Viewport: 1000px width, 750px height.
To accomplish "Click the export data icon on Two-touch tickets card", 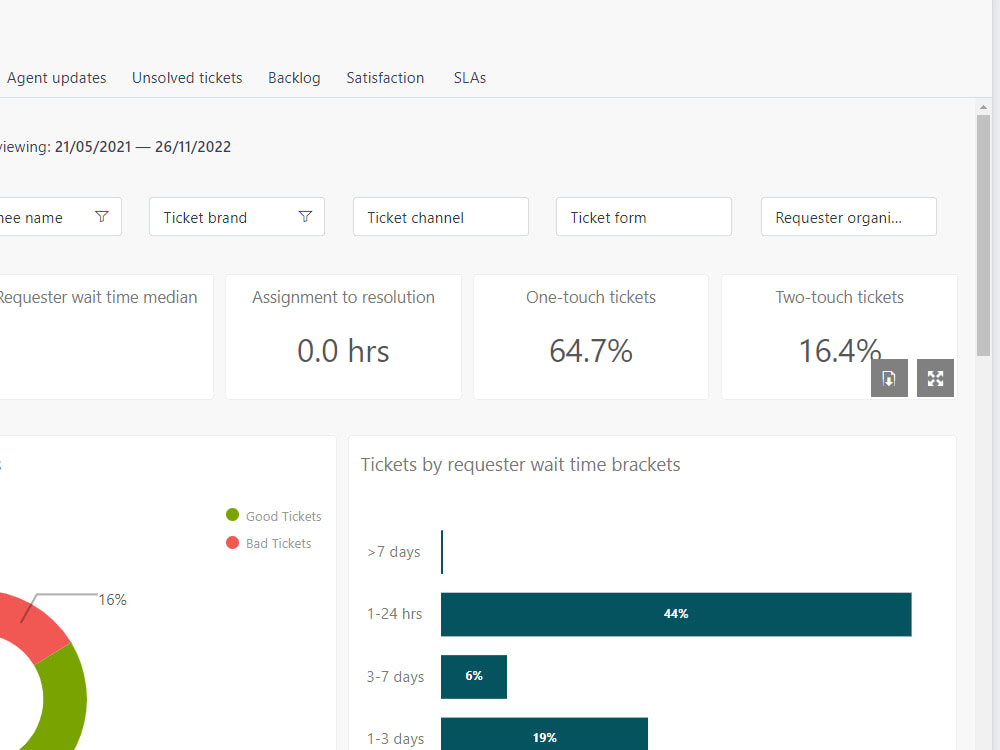I will [x=889, y=378].
